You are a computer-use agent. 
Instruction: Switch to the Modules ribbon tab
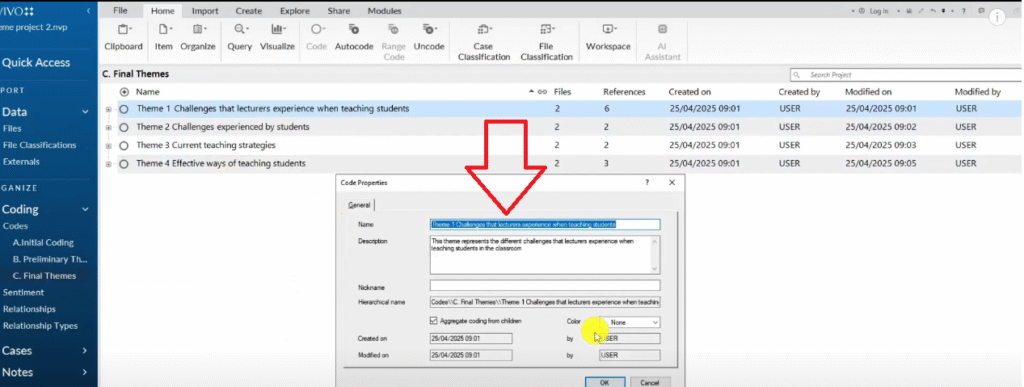(x=385, y=11)
